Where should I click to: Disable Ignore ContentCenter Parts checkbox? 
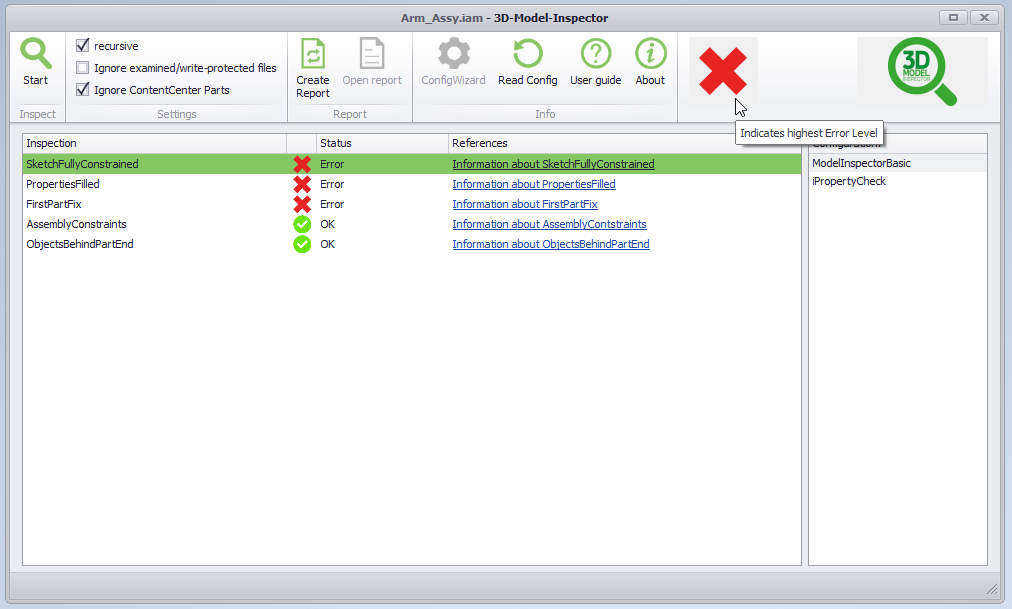click(83, 90)
